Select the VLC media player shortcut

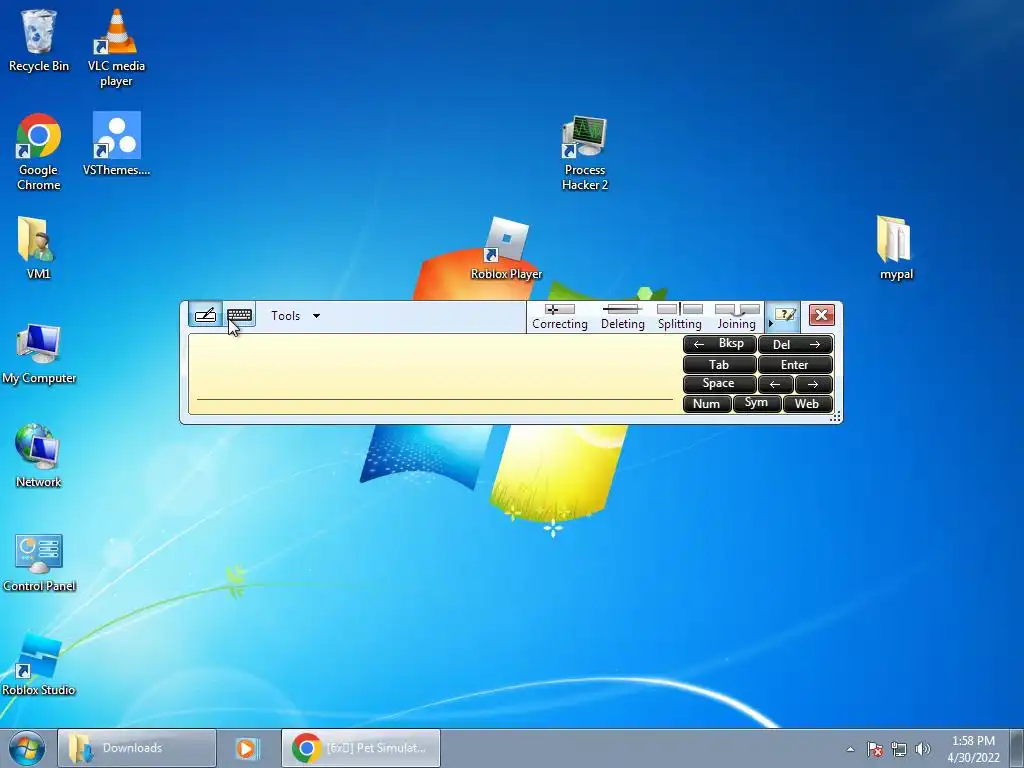click(116, 48)
